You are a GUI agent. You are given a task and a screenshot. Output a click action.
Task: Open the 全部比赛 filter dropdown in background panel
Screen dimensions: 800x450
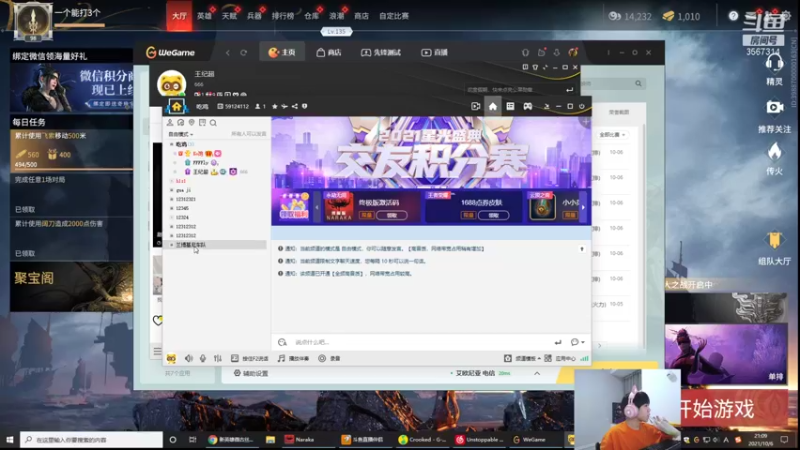click(612, 135)
